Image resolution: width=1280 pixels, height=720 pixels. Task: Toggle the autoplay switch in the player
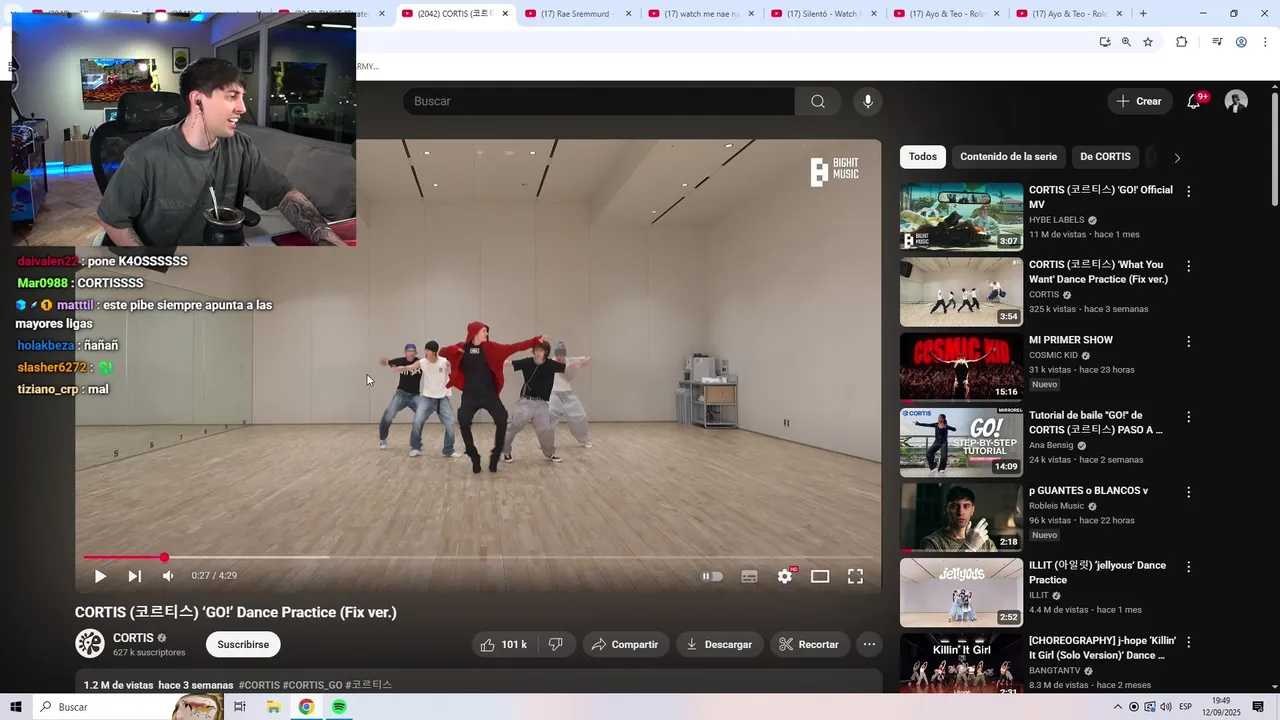coord(712,576)
